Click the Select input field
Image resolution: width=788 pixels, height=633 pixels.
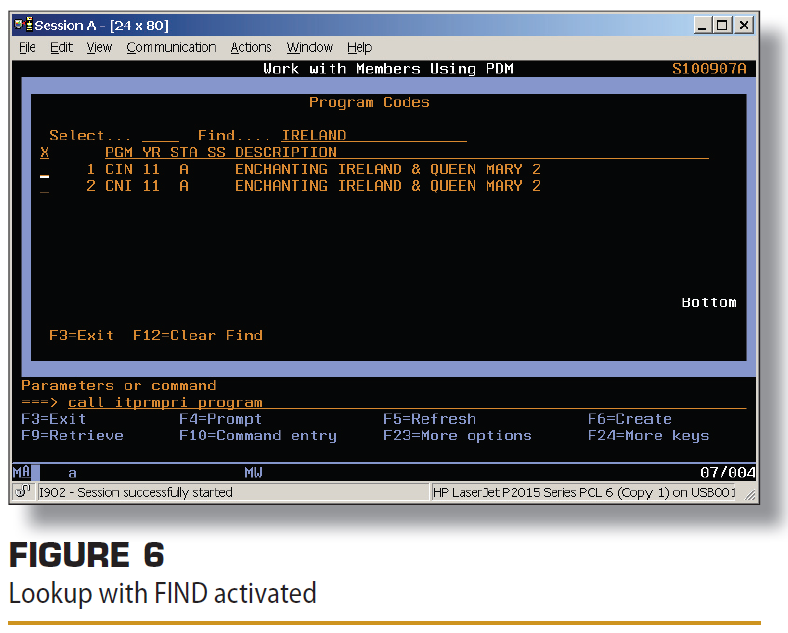tap(160, 136)
